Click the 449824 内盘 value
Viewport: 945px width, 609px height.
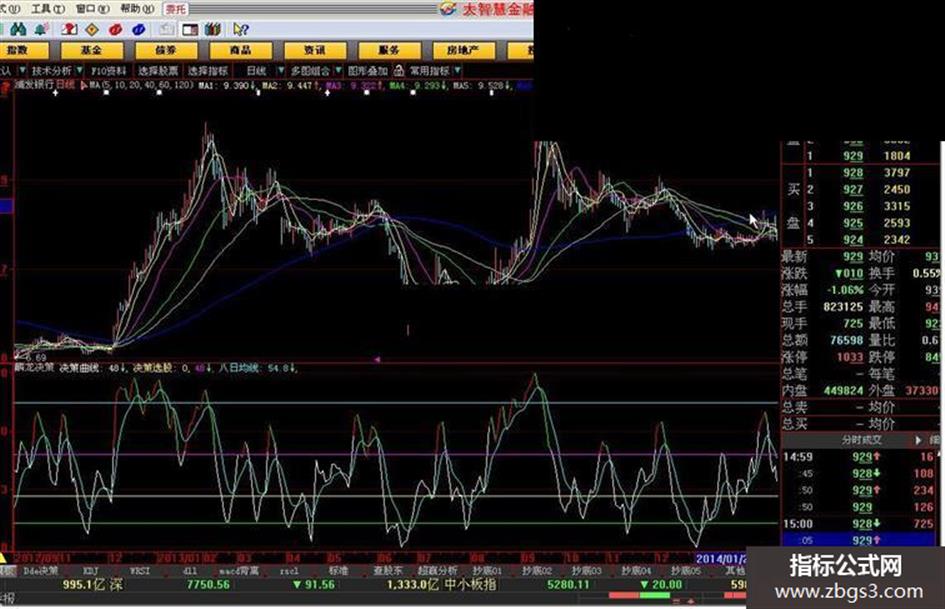point(844,391)
